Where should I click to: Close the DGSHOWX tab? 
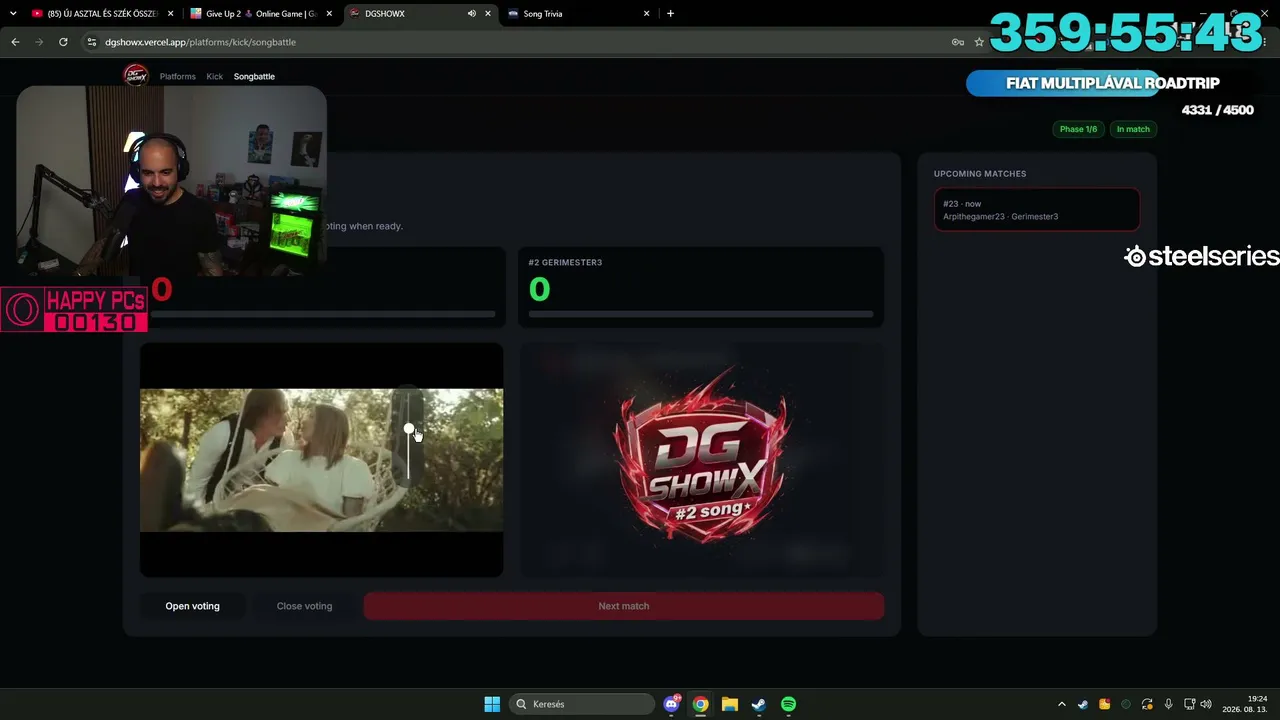489,14
